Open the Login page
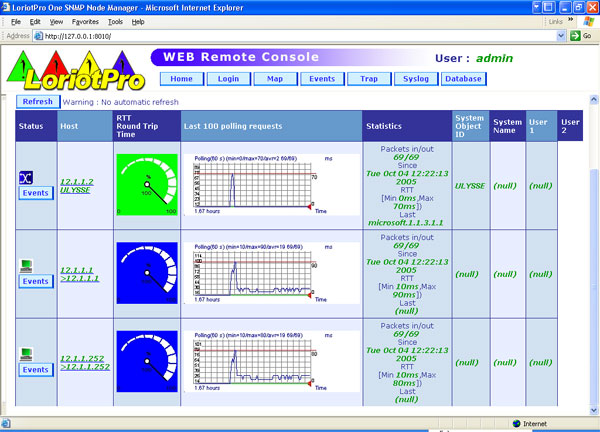The height and width of the screenshot is (432, 600). (x=228, y=79)
